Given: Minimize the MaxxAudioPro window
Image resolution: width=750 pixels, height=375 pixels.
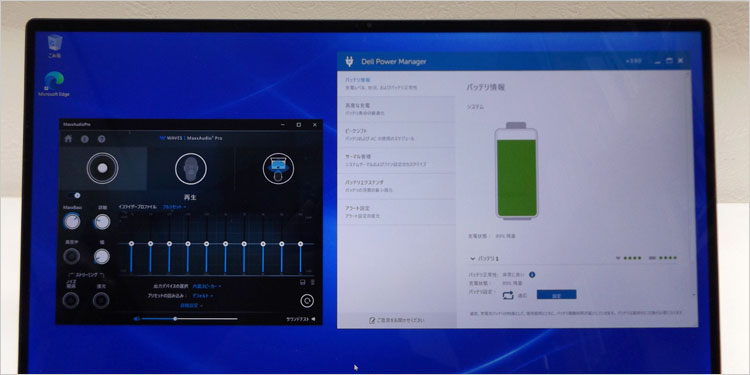Looking at the screenshot, I should click(283, 124).
